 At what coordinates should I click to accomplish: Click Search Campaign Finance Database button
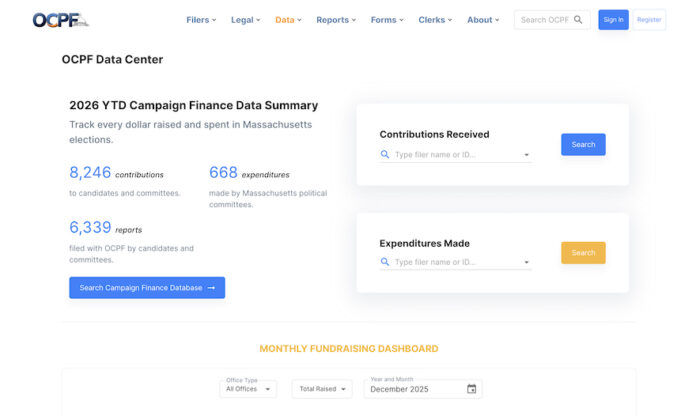coord(147,288)
